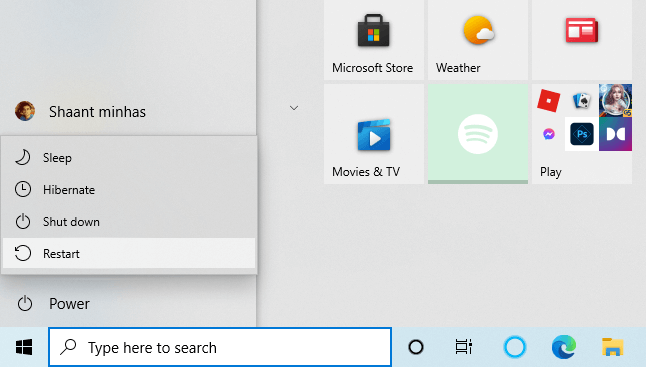Open Task View on taskbar

coord(463,347)
